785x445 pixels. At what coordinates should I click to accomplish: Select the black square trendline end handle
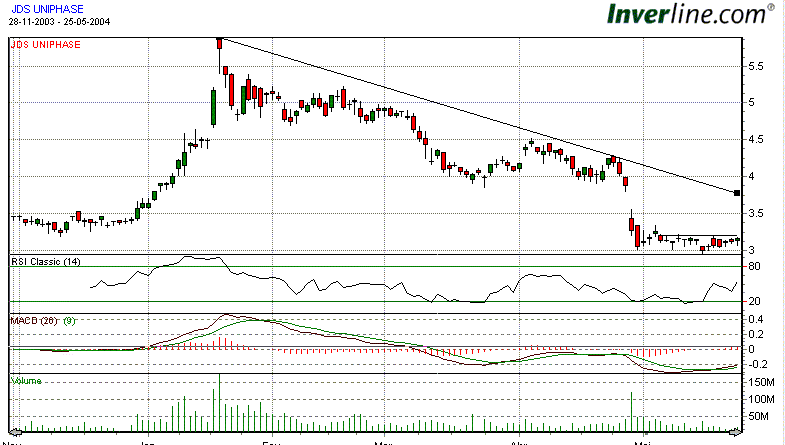click(x=737, y=193)
